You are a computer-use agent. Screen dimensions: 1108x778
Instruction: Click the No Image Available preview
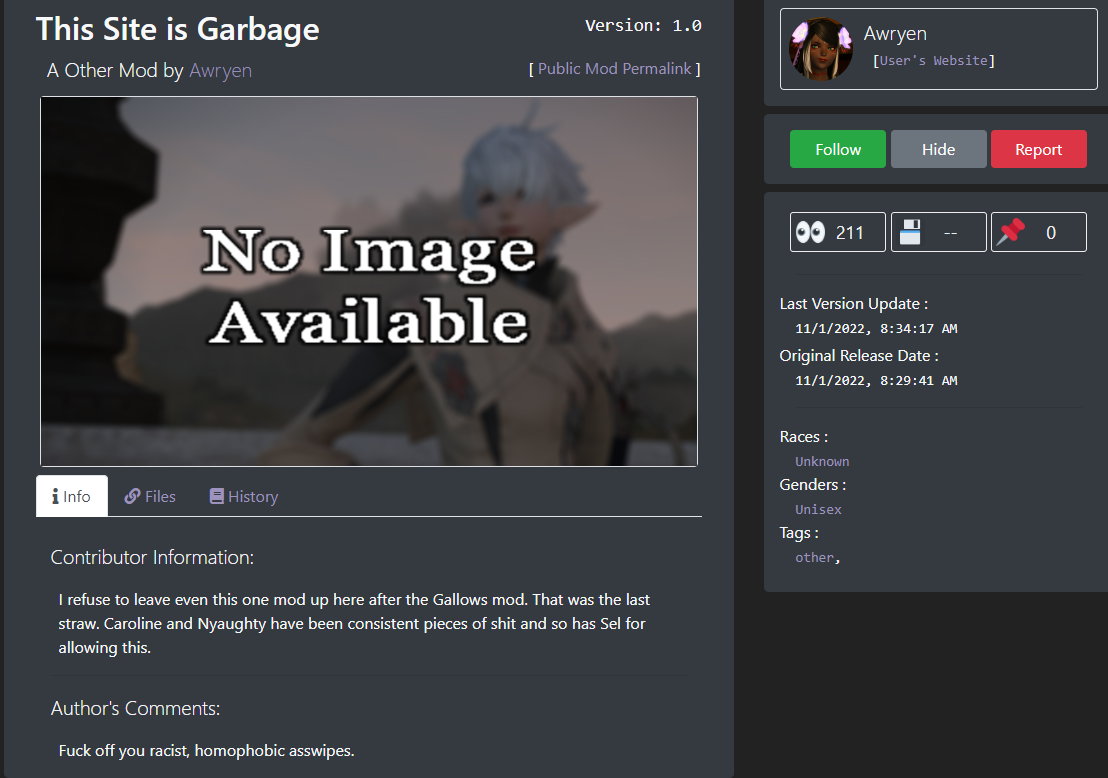369,281
